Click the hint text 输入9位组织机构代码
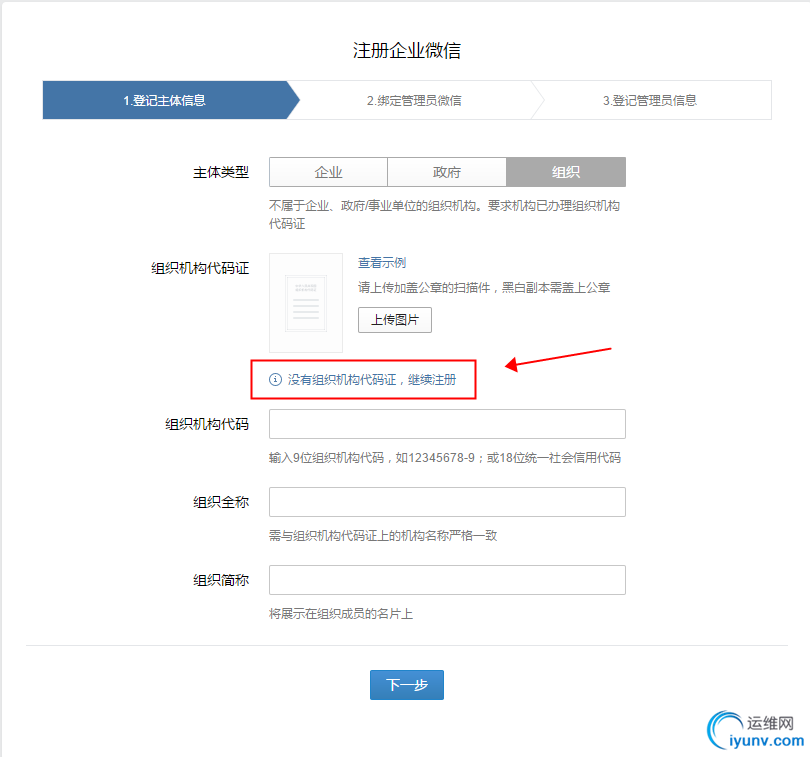Screen dimensions: 810x757 coord(326,458)
